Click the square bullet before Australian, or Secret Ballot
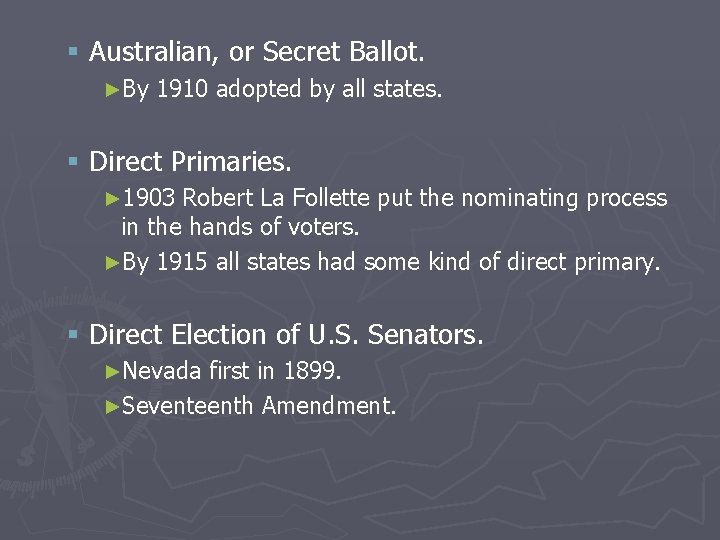The width and height of the screenshot is (720, 540). click(x=74, y=51)
